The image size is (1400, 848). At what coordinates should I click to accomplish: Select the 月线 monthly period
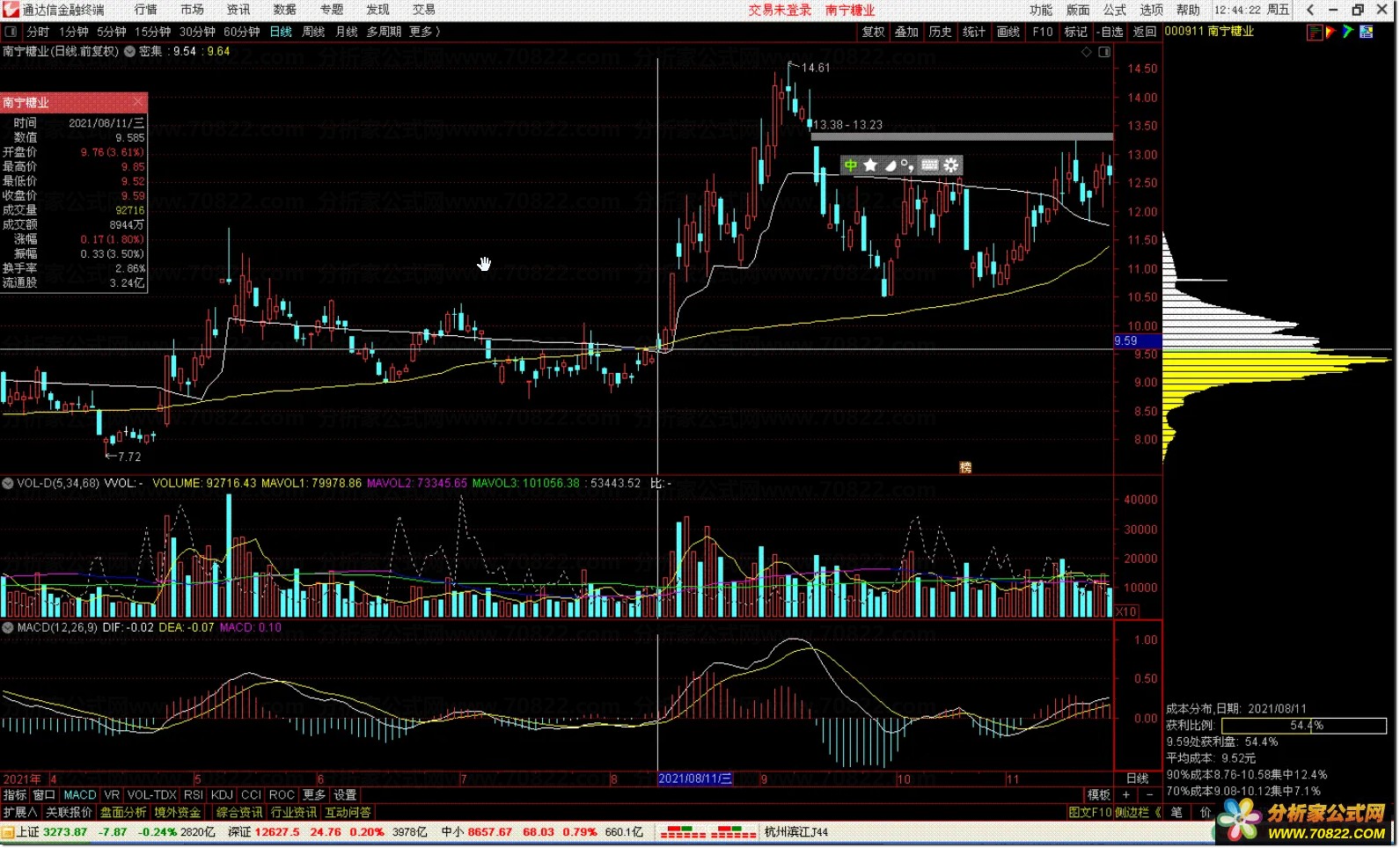pos(347,32)
